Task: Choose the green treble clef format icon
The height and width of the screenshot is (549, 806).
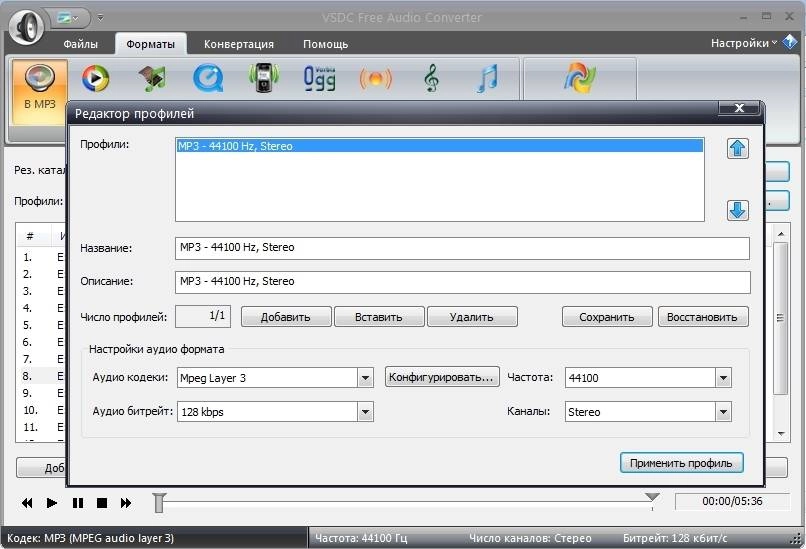Action: 432,79
